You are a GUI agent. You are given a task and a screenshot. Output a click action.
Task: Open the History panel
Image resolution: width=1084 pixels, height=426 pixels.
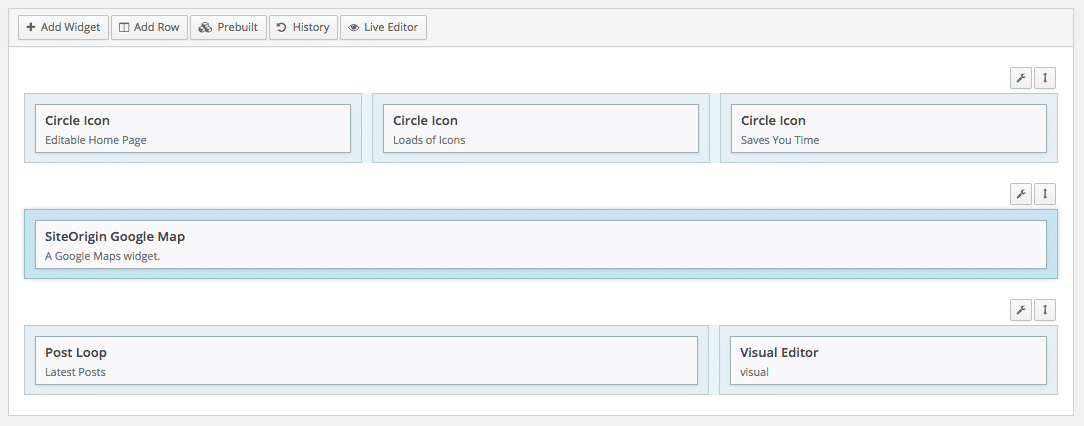tap(302, 27)
